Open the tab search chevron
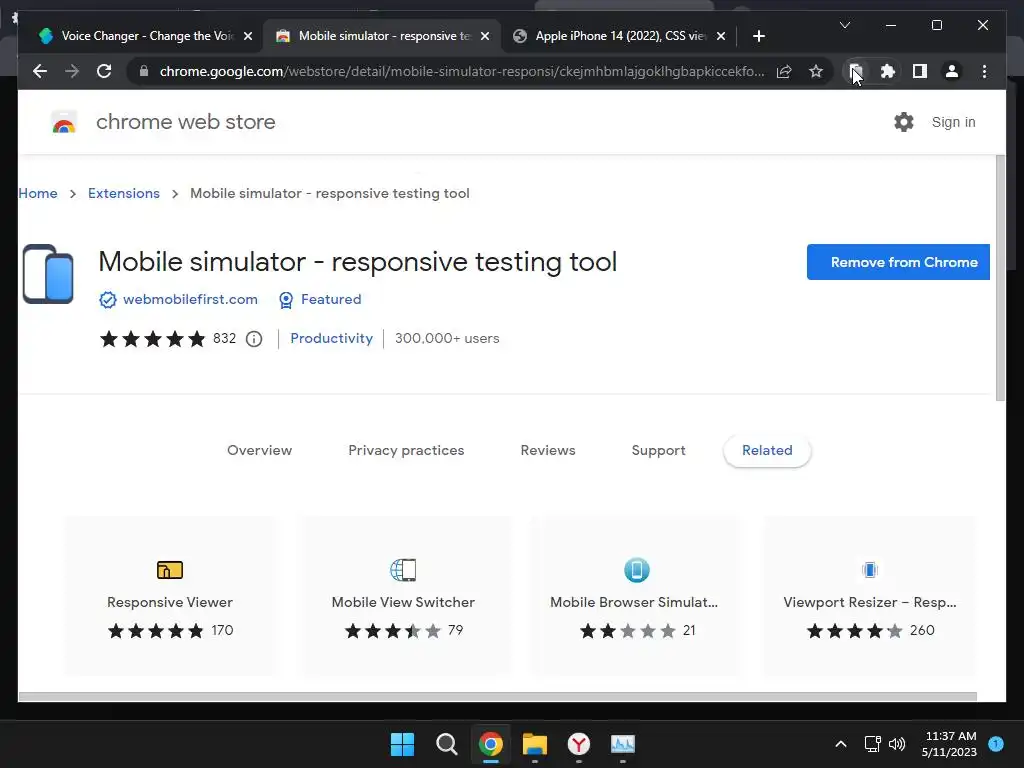This screenshot has width=1024, height=768. (844, 25)
